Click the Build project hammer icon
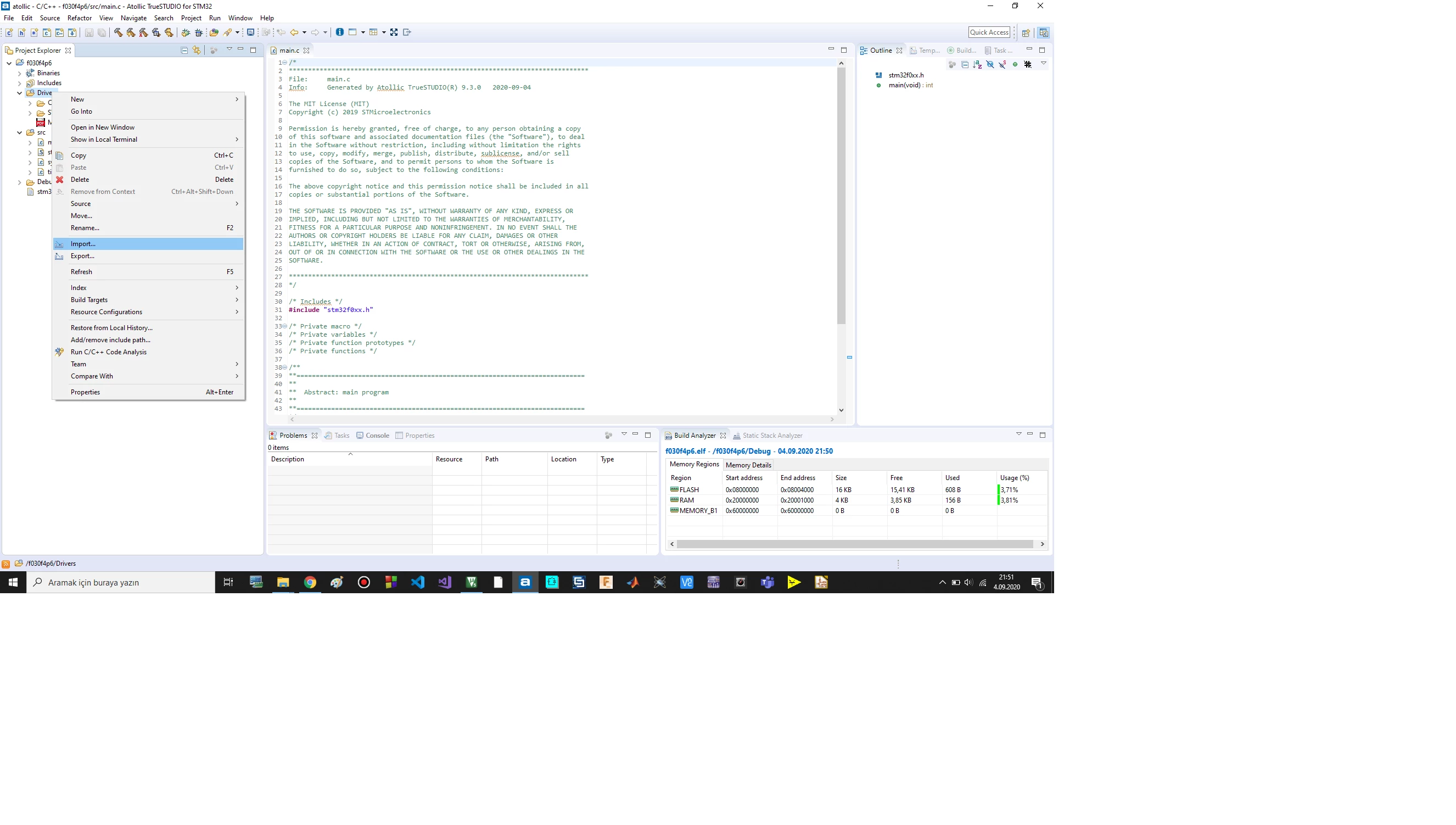 pyautogui.click(x=118, y=32)
